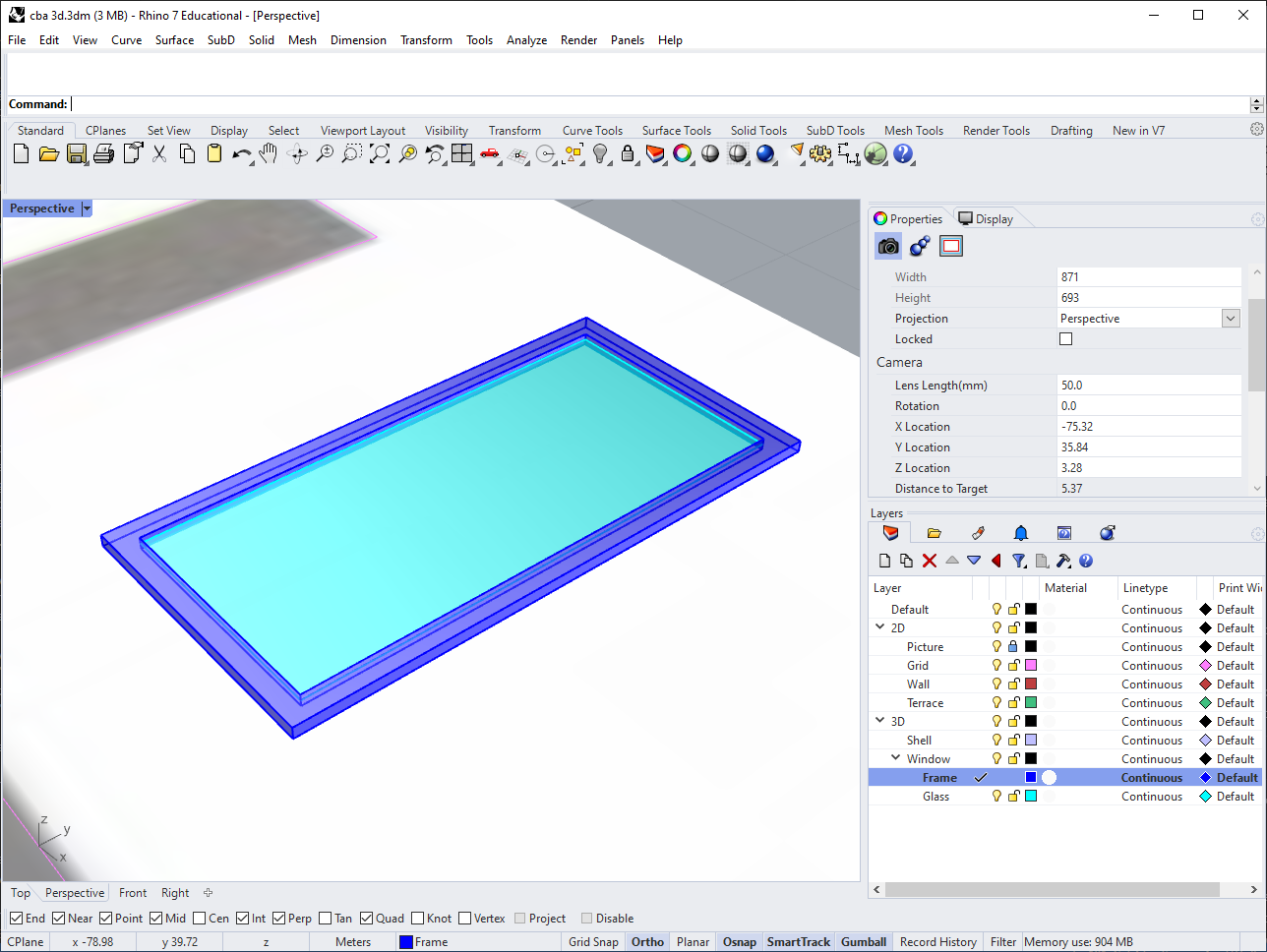
Task: Click the Grid layer pink color swatch
Action: (x=1031, y=666)
